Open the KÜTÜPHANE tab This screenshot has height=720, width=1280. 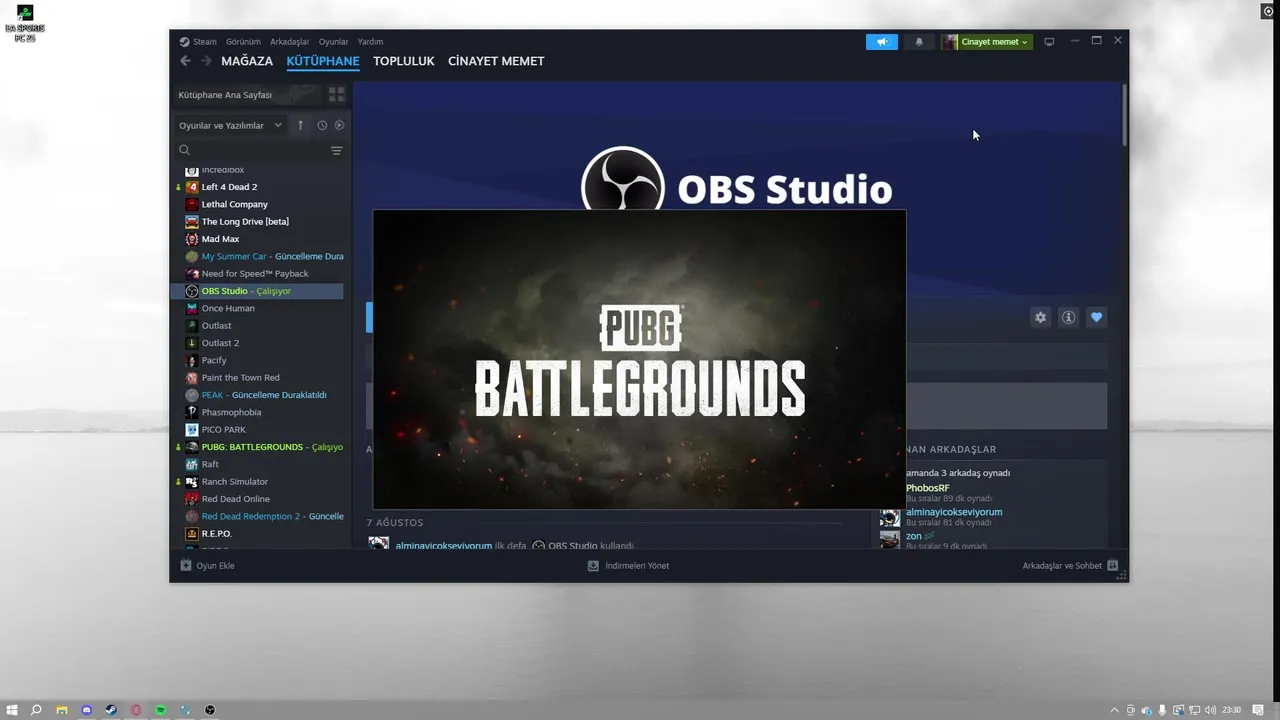tap(323, 61)
